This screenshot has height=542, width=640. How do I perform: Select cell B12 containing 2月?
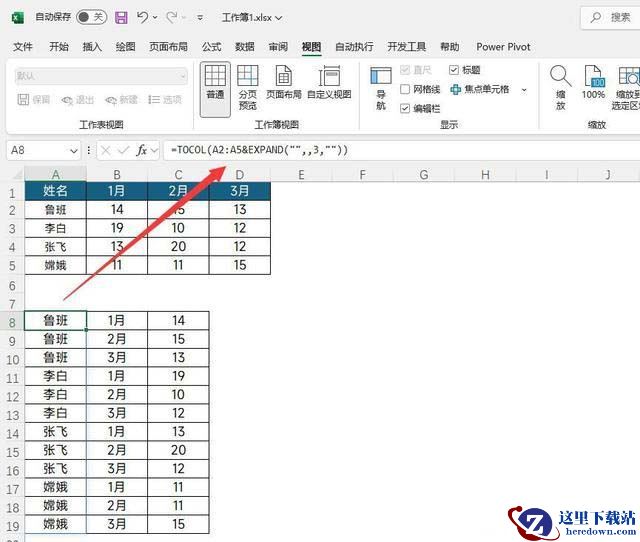tap(117, 395)
